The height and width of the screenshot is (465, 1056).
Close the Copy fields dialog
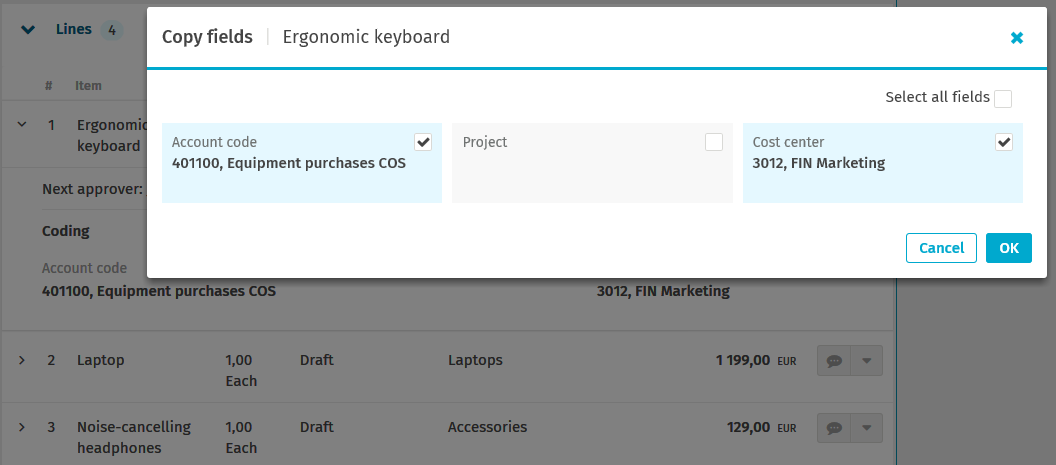tap(1016, 38)
